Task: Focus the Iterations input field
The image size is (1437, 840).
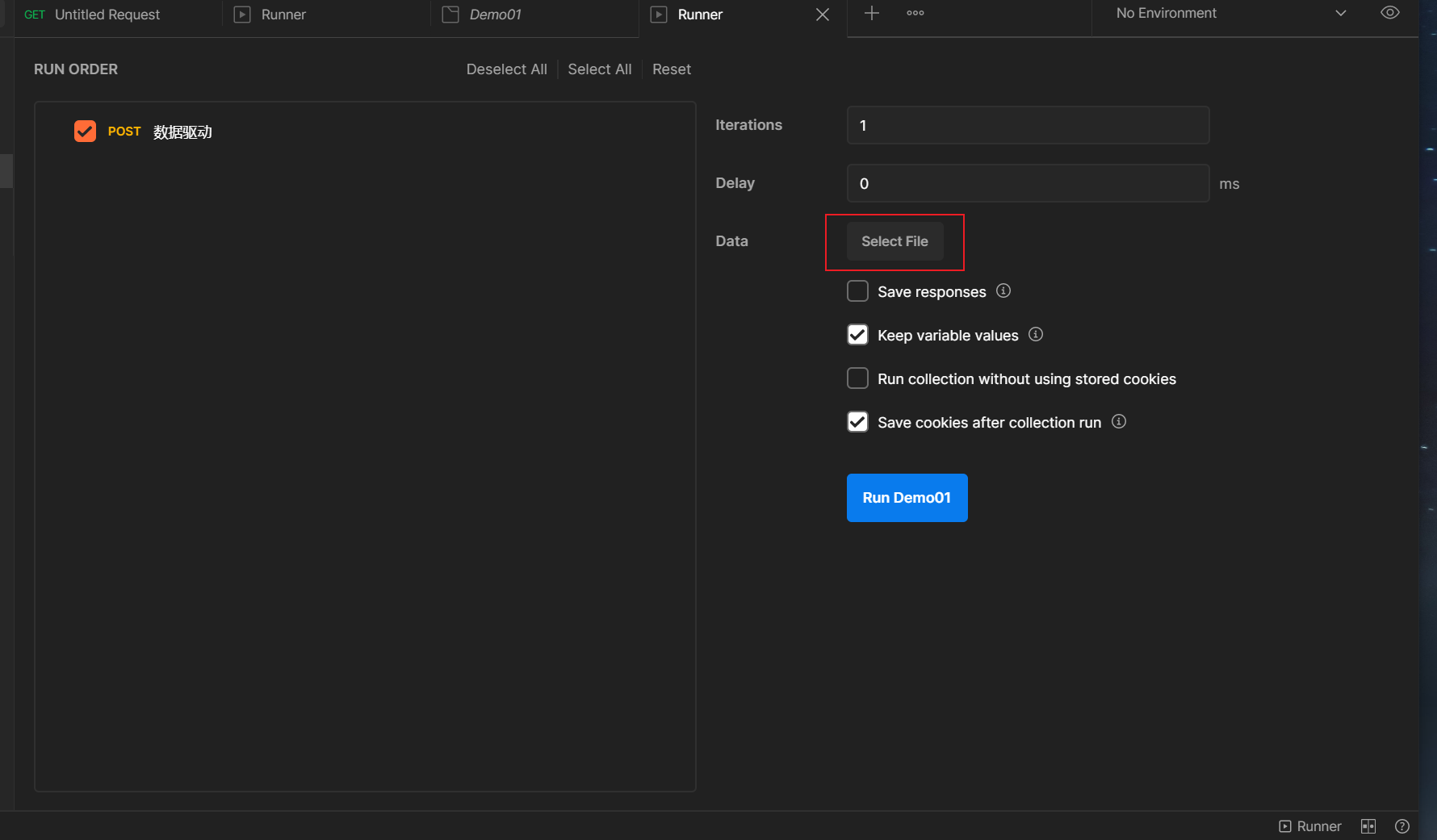Action: pos(1028,125)
